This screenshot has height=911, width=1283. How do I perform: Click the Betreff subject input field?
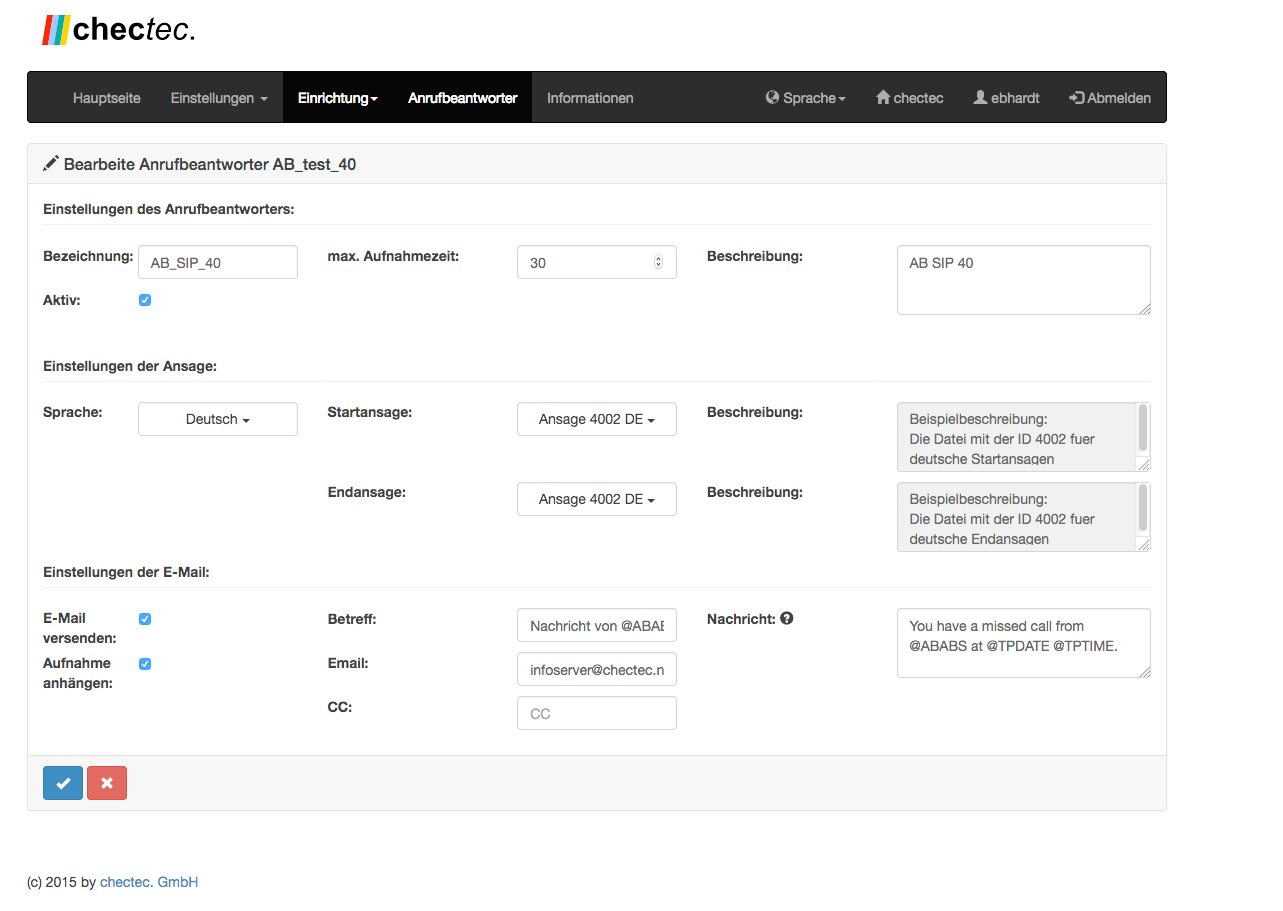click(x=597, y=625)
